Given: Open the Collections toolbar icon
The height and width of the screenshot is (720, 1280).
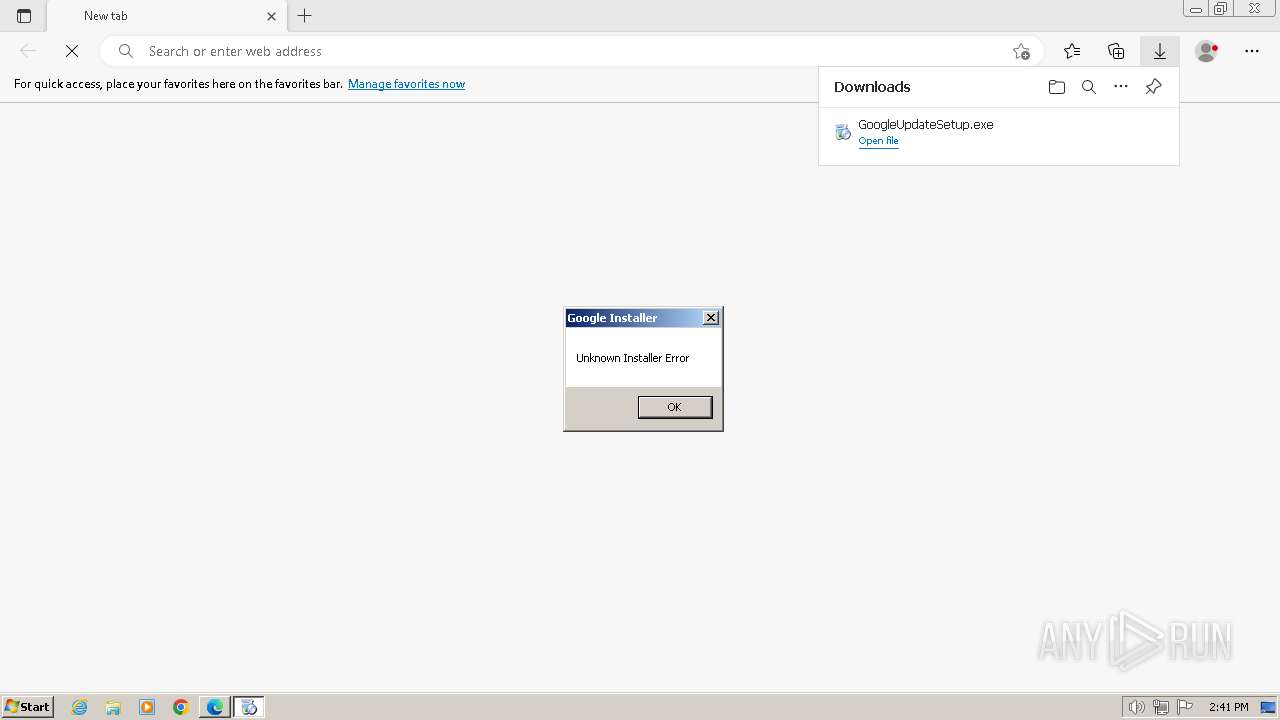Looking at the screenshot, I should [x=1116, y=51].
